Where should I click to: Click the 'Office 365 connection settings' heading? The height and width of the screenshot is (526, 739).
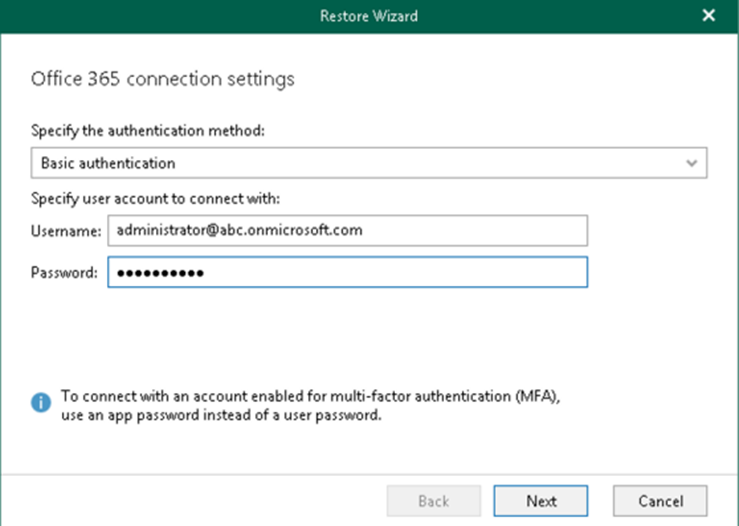[x=163, y=79]
